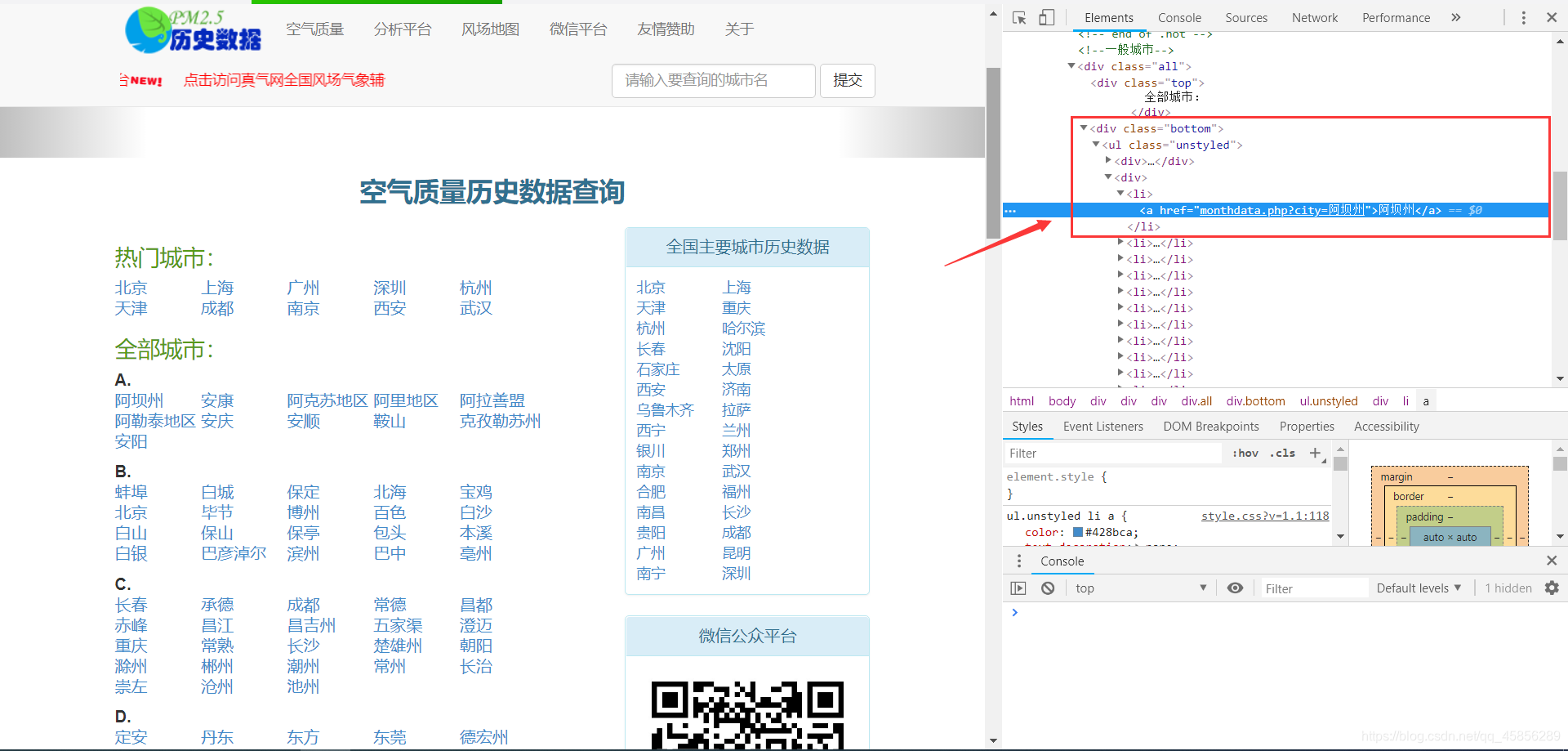
Task: Show more DevTools tabs chevron
Action: click(1455, 17)
